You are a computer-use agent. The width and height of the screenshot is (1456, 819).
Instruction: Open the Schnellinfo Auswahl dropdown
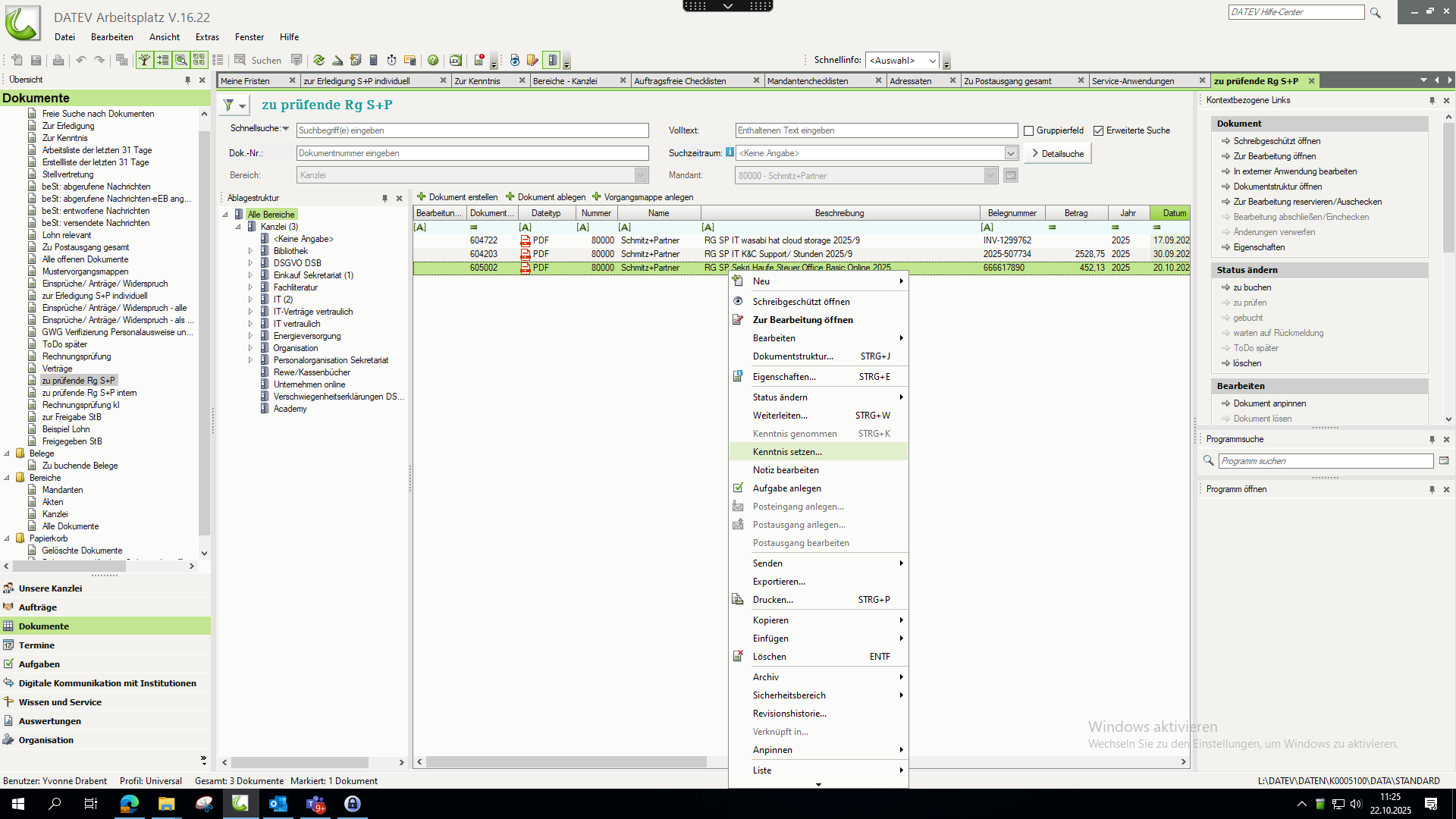pos(932,61)
